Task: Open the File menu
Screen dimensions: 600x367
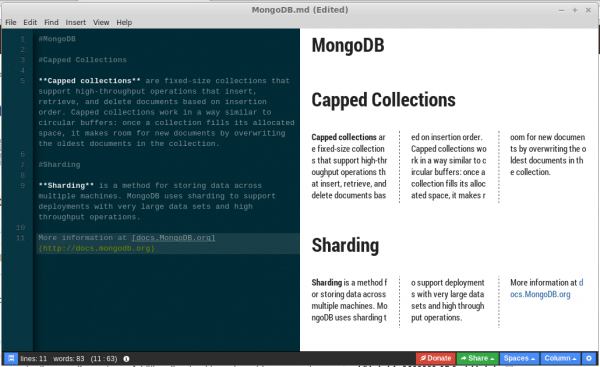Action: tap(11, 23)
